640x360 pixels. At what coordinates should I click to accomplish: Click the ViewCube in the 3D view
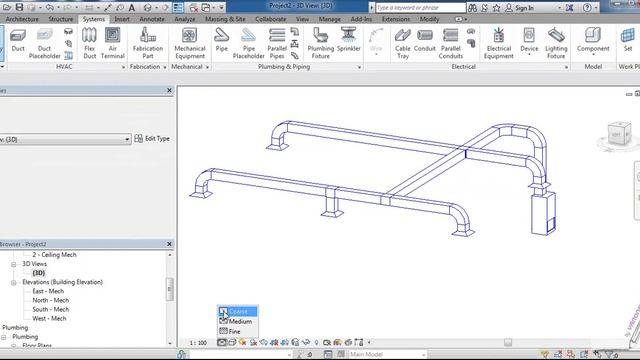(619, 133)
